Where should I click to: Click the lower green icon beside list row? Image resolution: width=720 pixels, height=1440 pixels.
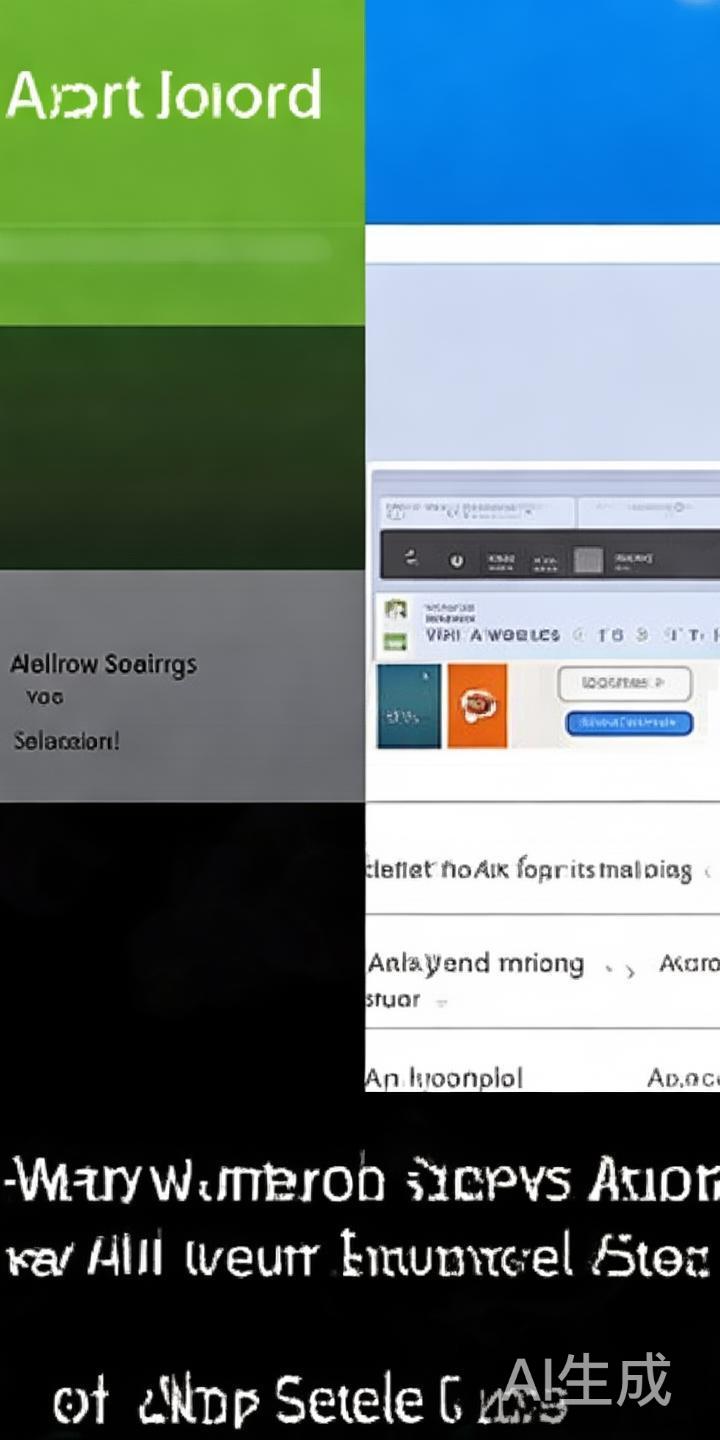[x=396, y=640]
